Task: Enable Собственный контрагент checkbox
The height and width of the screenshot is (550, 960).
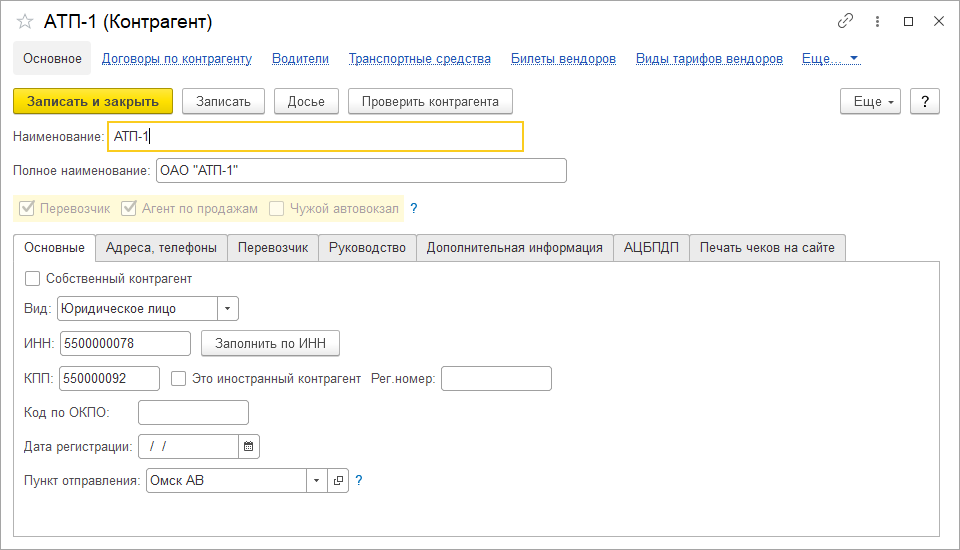Action: click(x=33, y=279)
